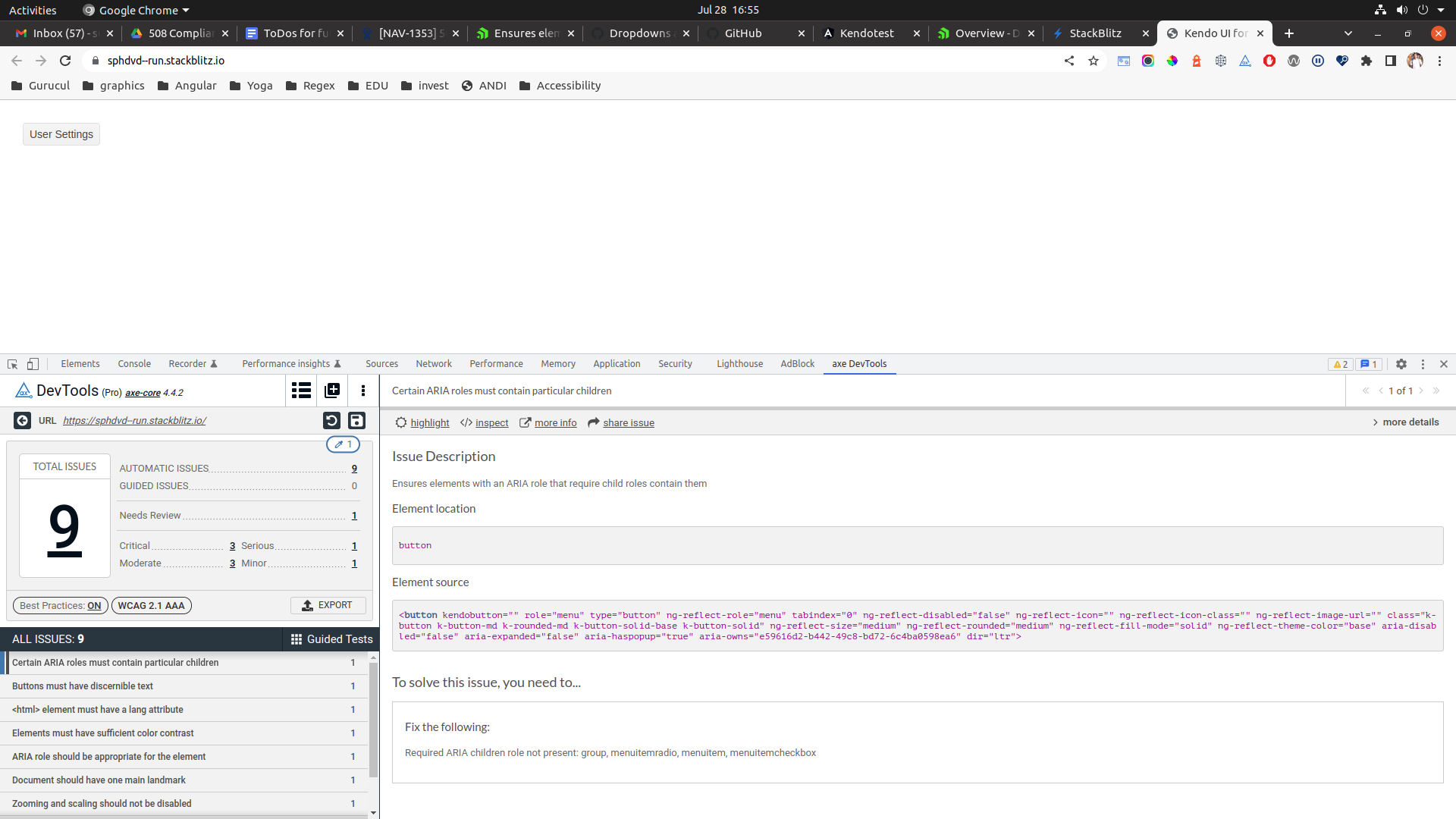Switch to the Lighthouse panel
This screenshot has width=1456, height=819.
tap(739, 364)
